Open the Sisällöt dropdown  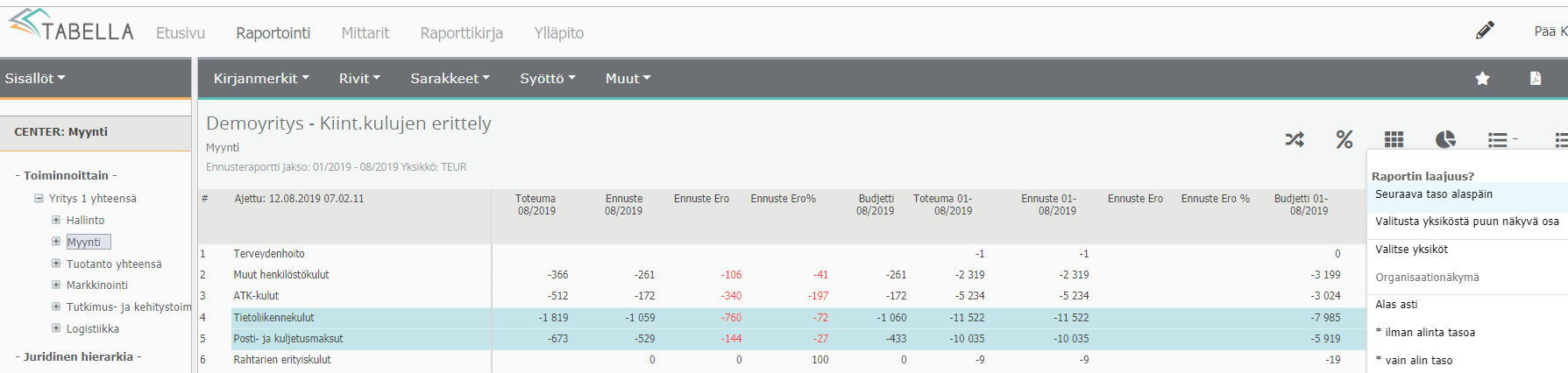[x=35, y=79]
